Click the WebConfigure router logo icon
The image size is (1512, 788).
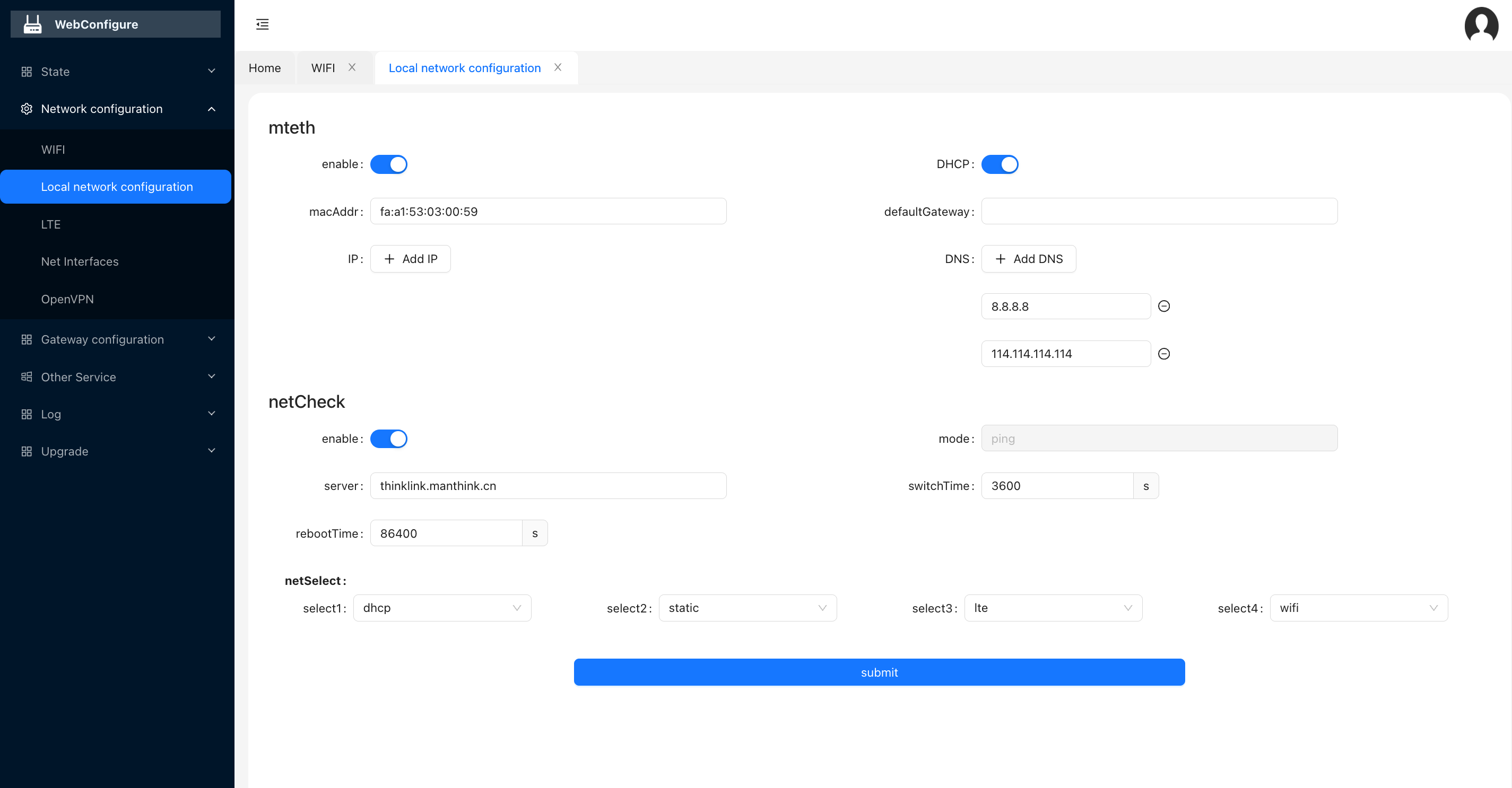click(x=33, y=24)
